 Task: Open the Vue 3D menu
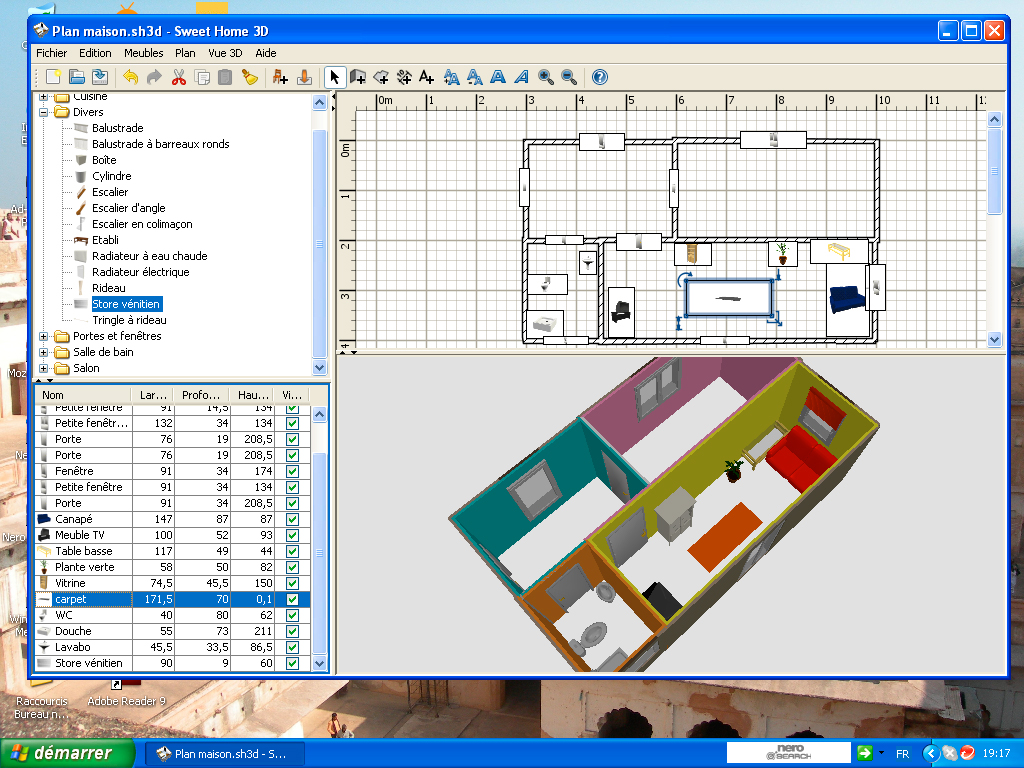(x=225, y=53)
